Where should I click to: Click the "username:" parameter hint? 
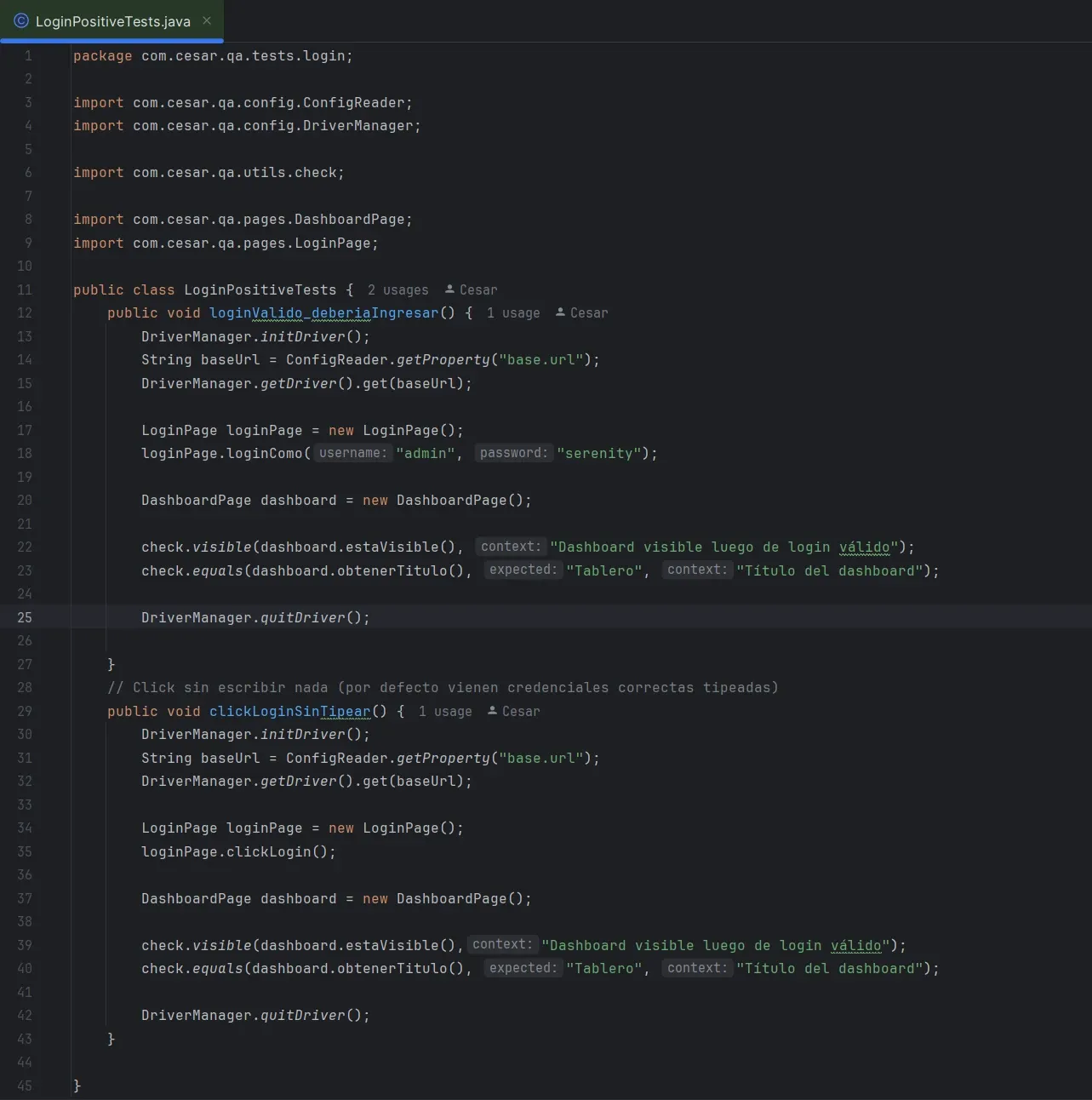(x=352, y=452)
